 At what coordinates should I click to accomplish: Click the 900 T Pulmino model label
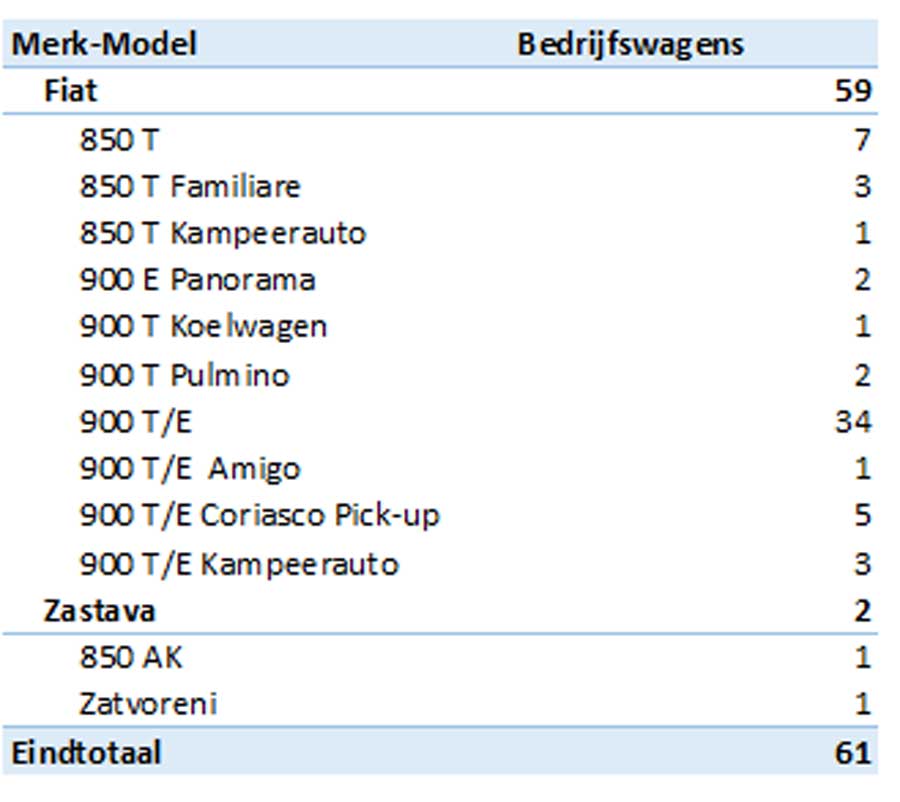coord(184,375)
